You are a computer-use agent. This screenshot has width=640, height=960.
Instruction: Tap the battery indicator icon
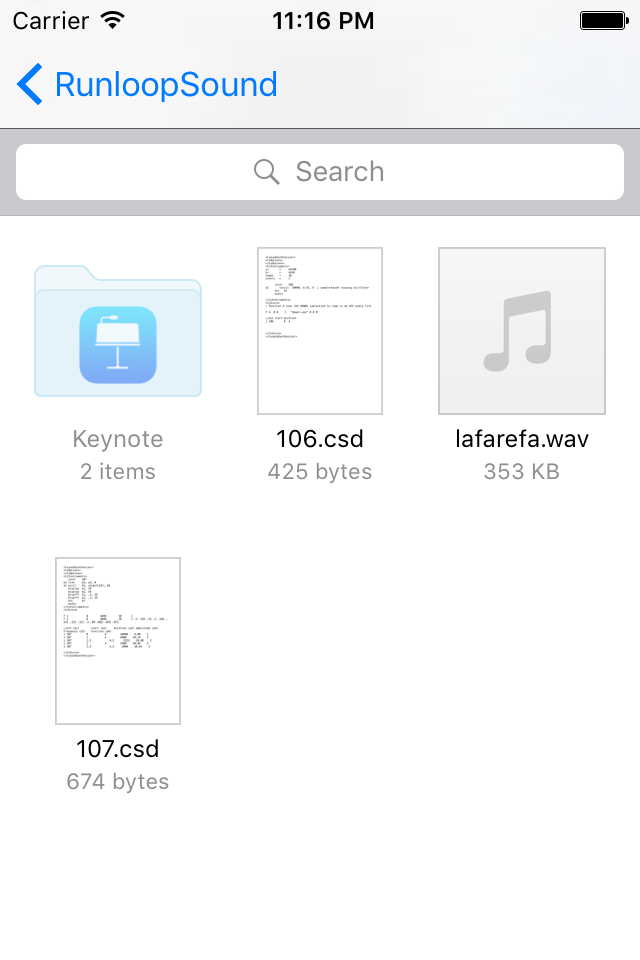(604, 21)
